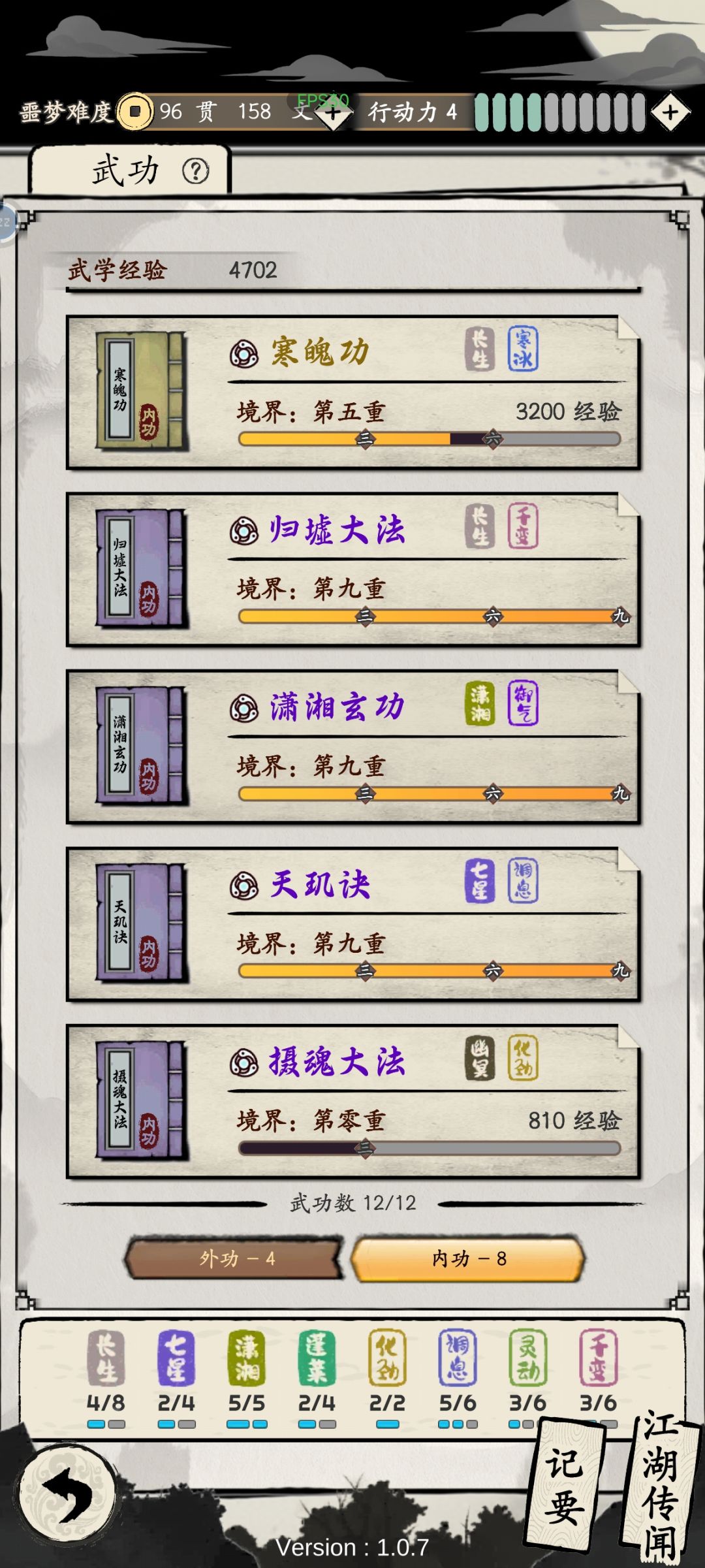Tap the 御气 tag on 潇湘玄功

(523, 703)
